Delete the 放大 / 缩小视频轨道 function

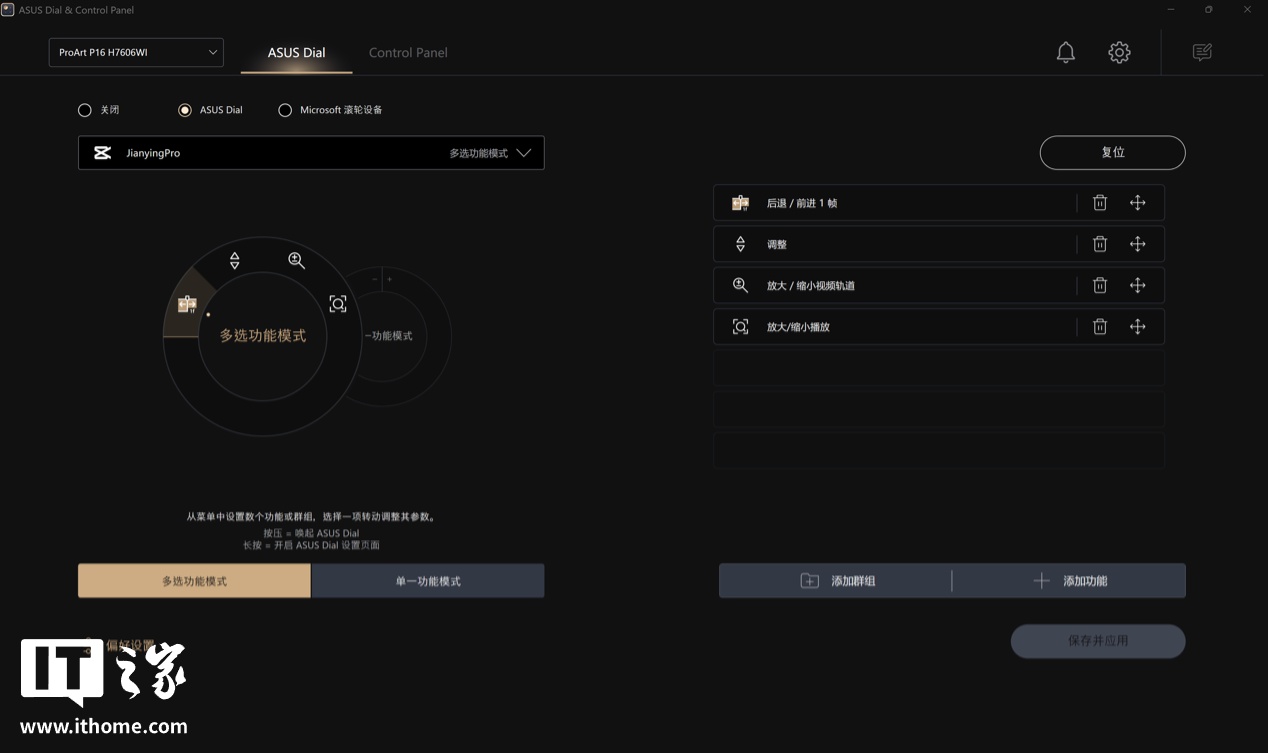1100,285
